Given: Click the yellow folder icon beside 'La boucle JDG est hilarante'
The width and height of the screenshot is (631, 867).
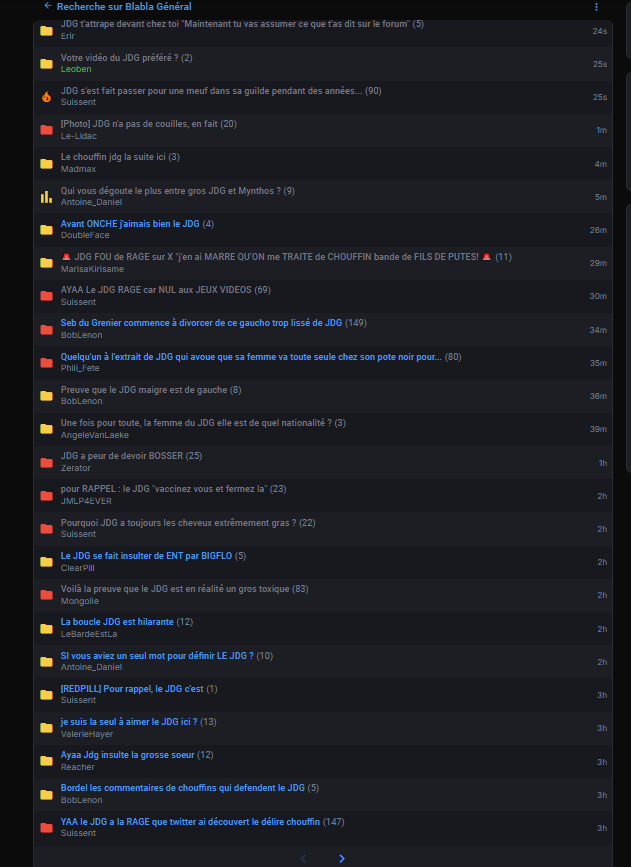Looking at the screenshot, I should [x=46, y=628].
